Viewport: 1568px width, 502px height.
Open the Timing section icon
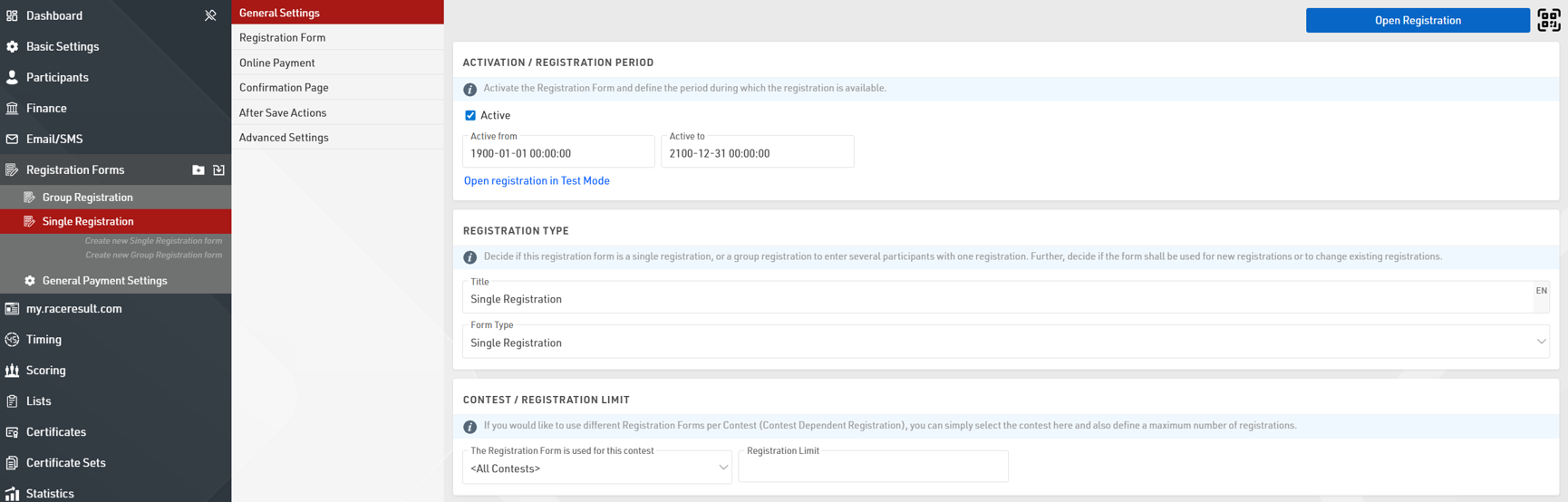(12, 340)
